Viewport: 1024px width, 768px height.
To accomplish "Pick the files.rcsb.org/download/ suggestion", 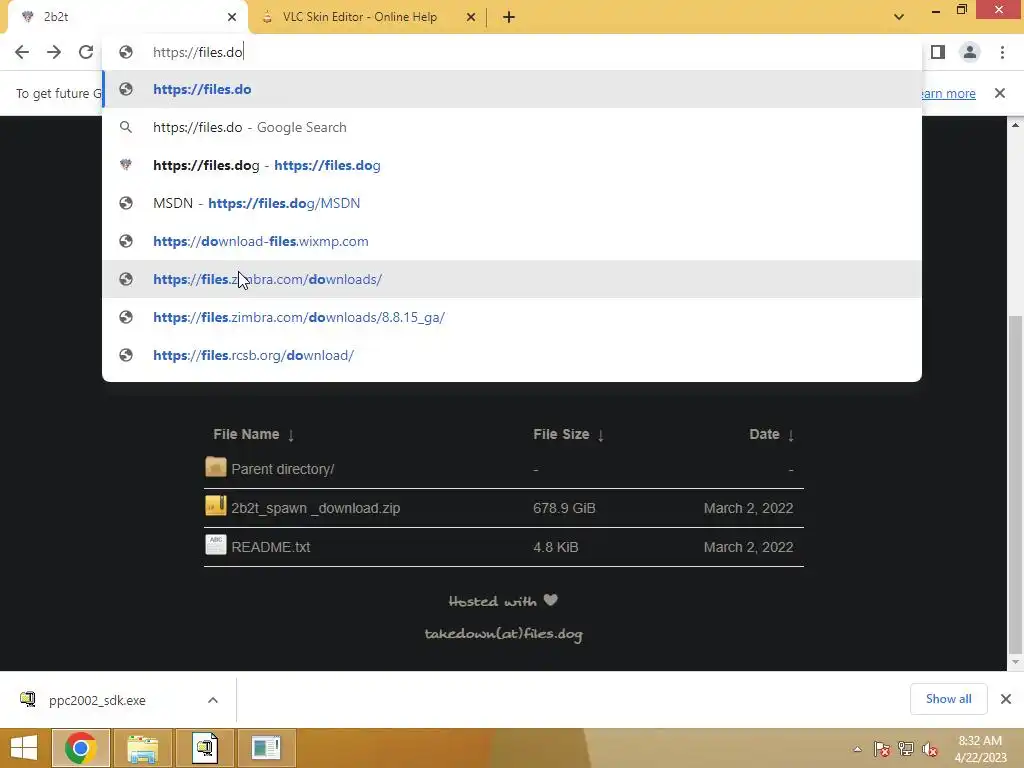I will click(x=513, y=355).
